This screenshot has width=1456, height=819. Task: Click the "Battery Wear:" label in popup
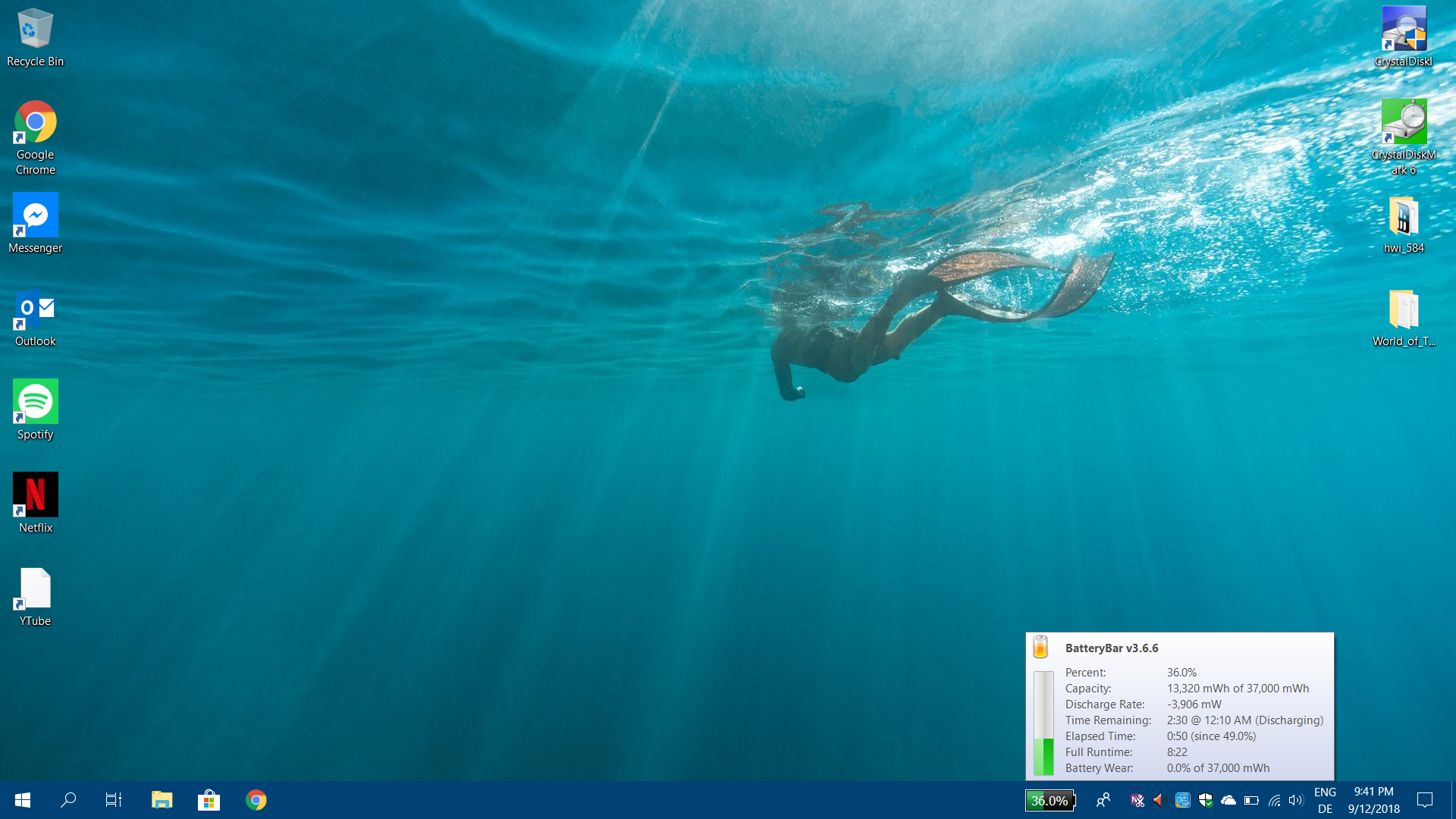coord(1099,768)
